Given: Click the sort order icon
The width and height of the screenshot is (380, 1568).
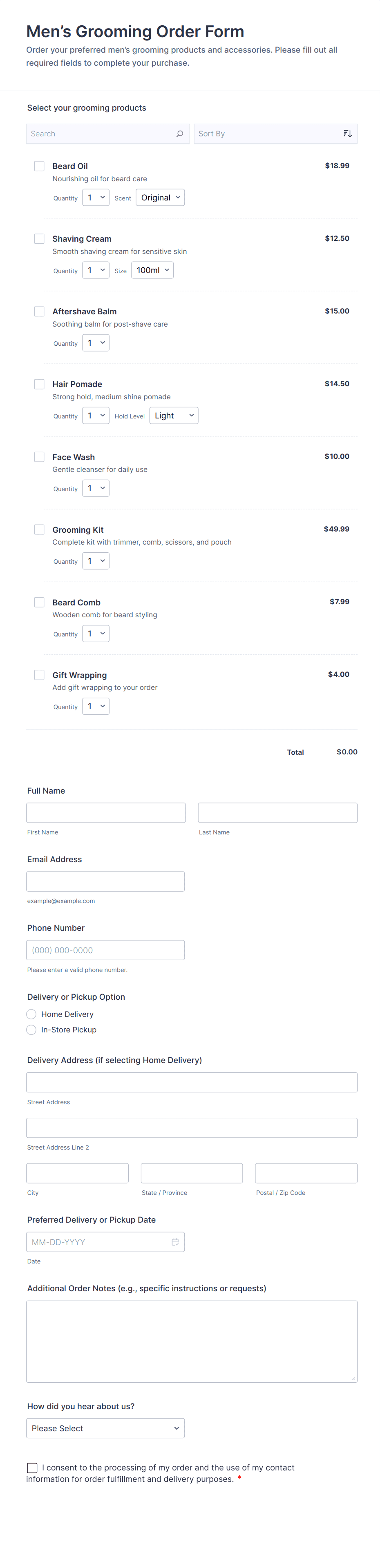Looking at the screenshot, I should click(x=348, y=134).
